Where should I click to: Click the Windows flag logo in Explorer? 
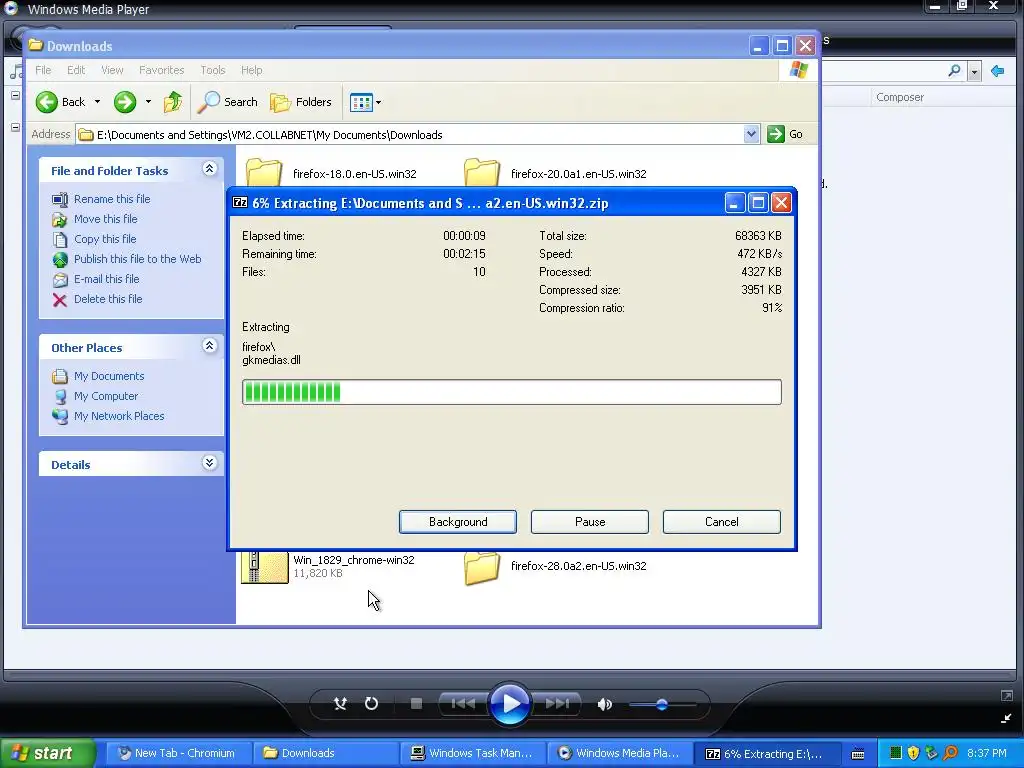(x=799, y=69)
